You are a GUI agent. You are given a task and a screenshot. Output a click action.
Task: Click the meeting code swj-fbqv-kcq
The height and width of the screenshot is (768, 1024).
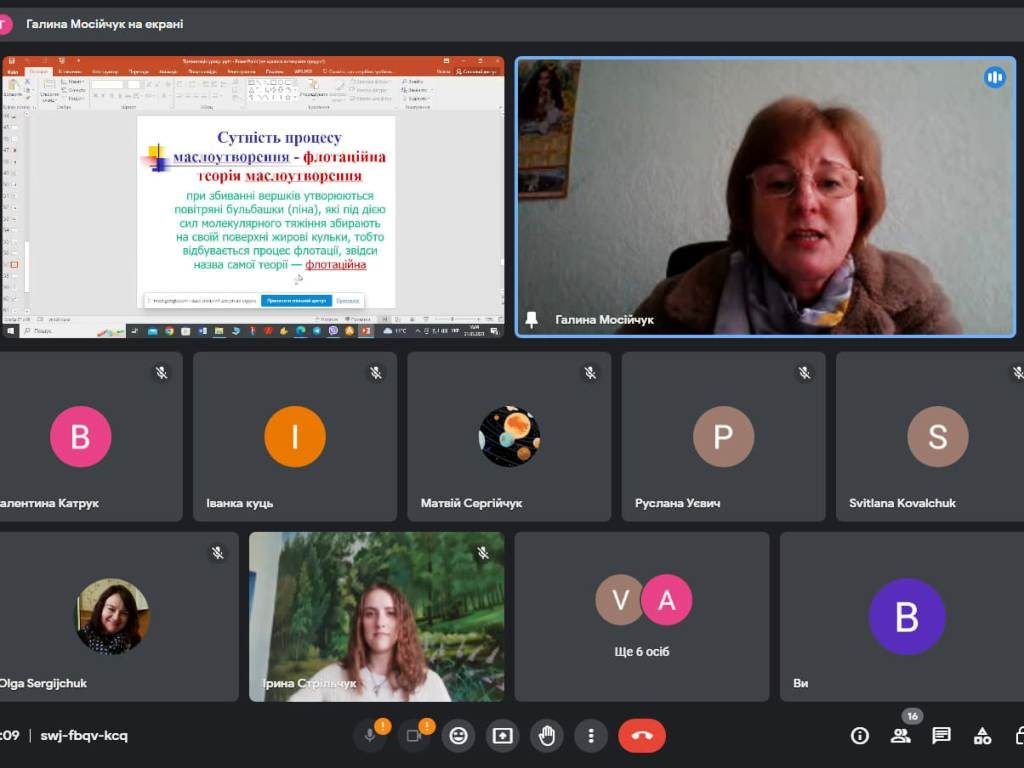coord(83,736)
